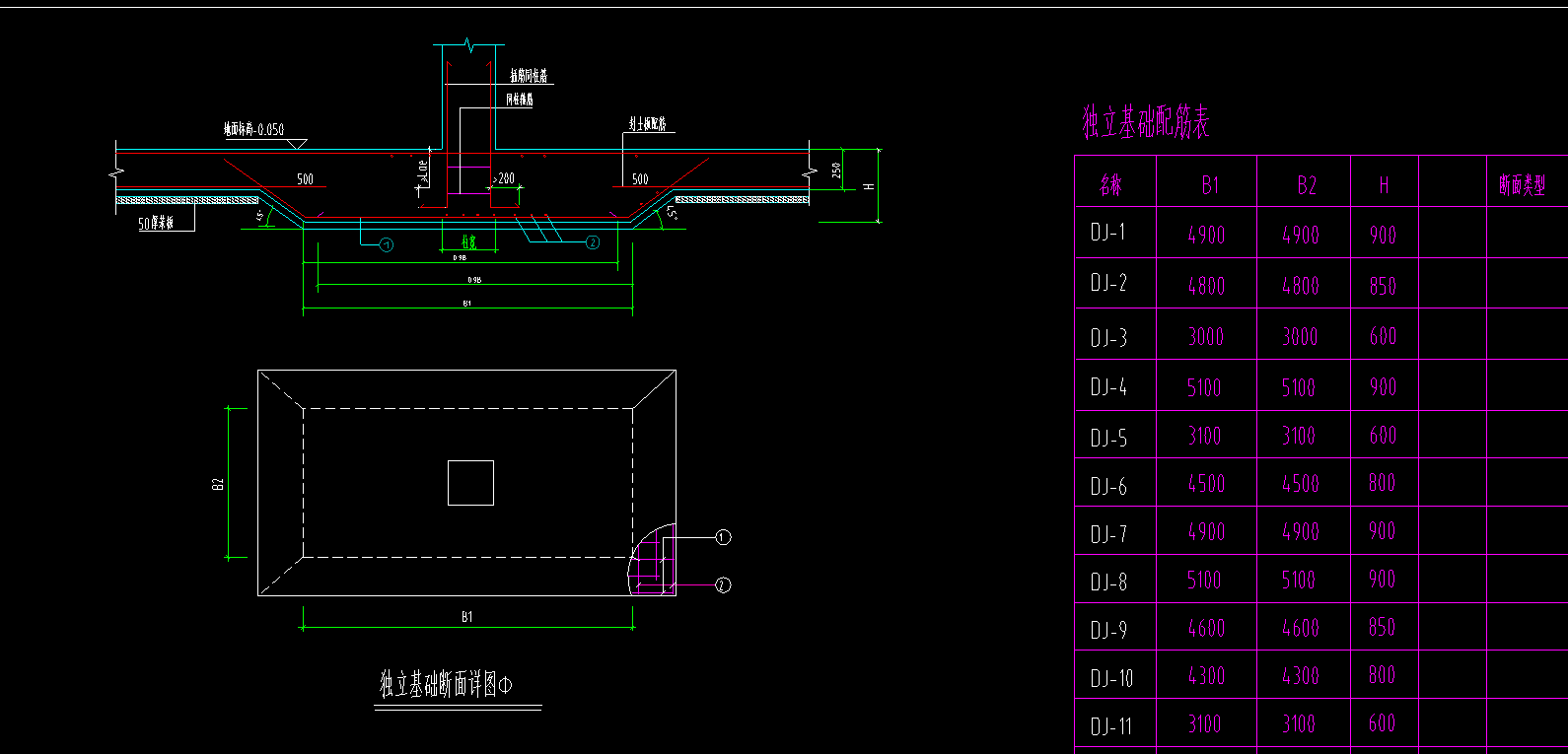The image size is (1568, 754).
Task: Click the DJ-9 row label
Action: click(x=1108, y=630)
